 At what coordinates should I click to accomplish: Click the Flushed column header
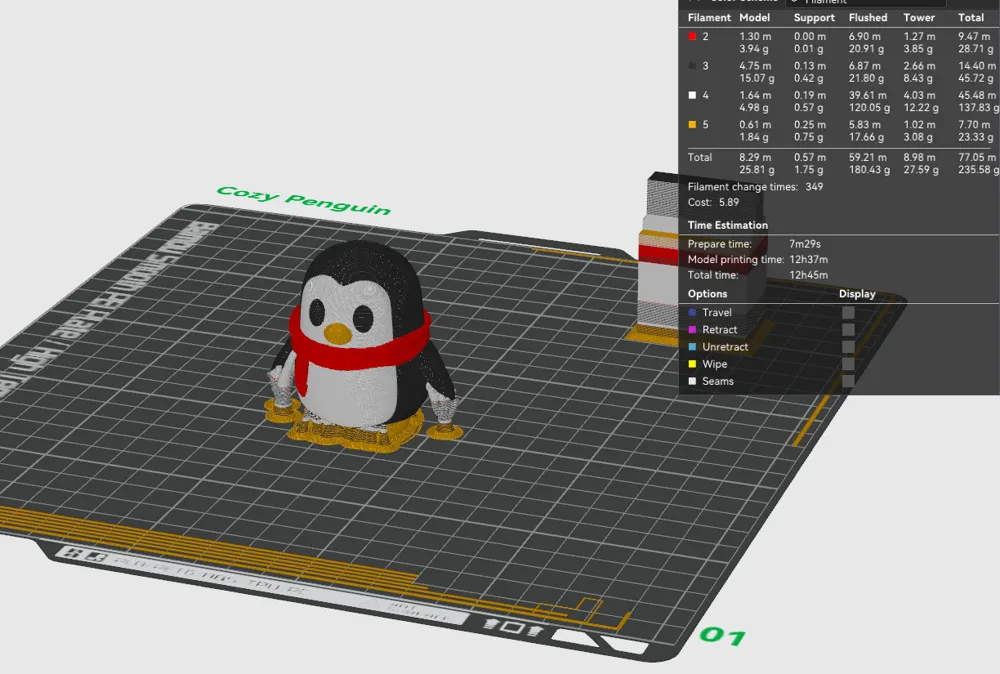[x=868, y=18]
